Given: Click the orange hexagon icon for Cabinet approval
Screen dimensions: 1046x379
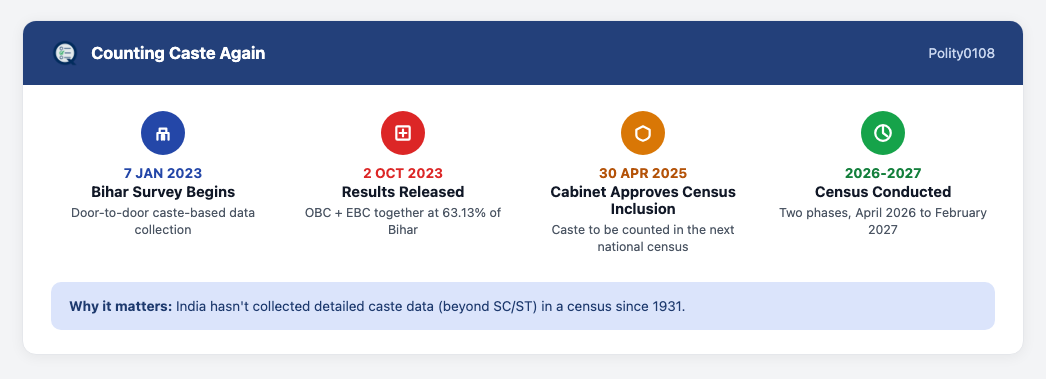Looking at the screenshot, I should coord(643,133).
